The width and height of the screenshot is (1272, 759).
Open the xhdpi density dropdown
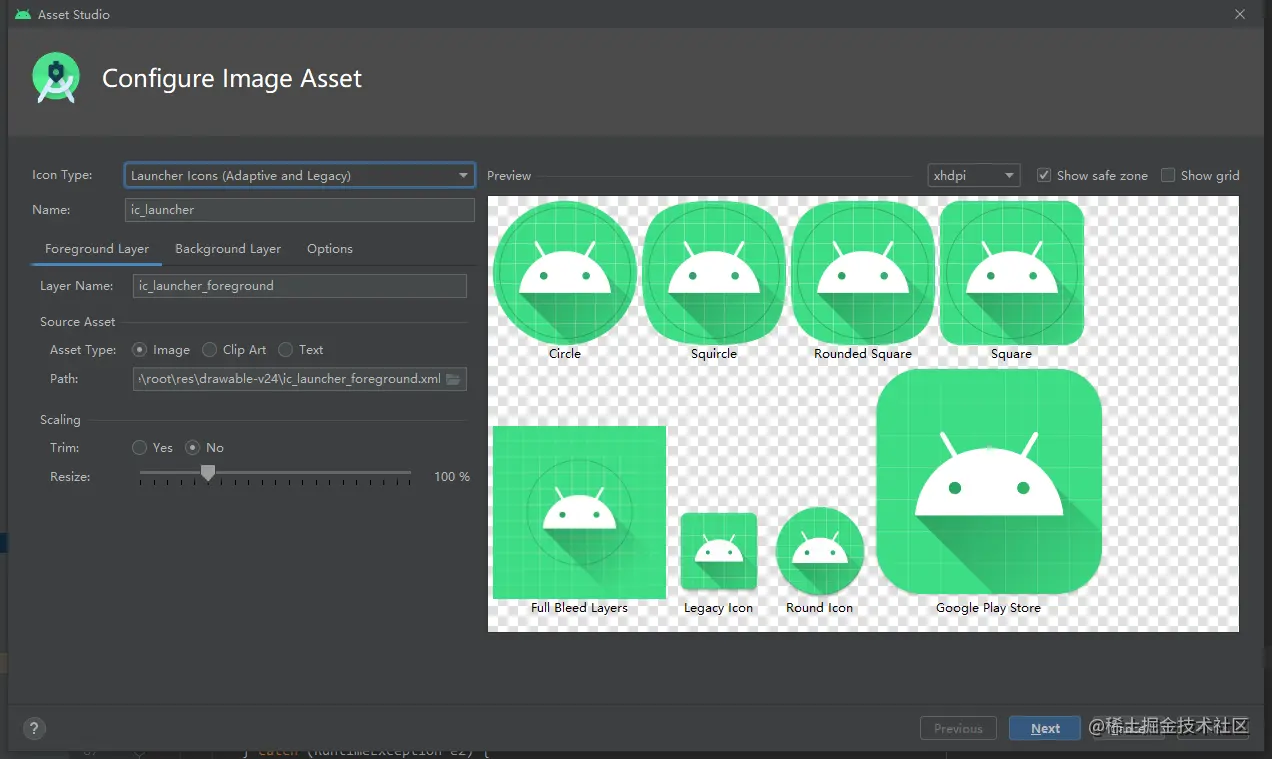pyautogui.click(x=974, y=175)
